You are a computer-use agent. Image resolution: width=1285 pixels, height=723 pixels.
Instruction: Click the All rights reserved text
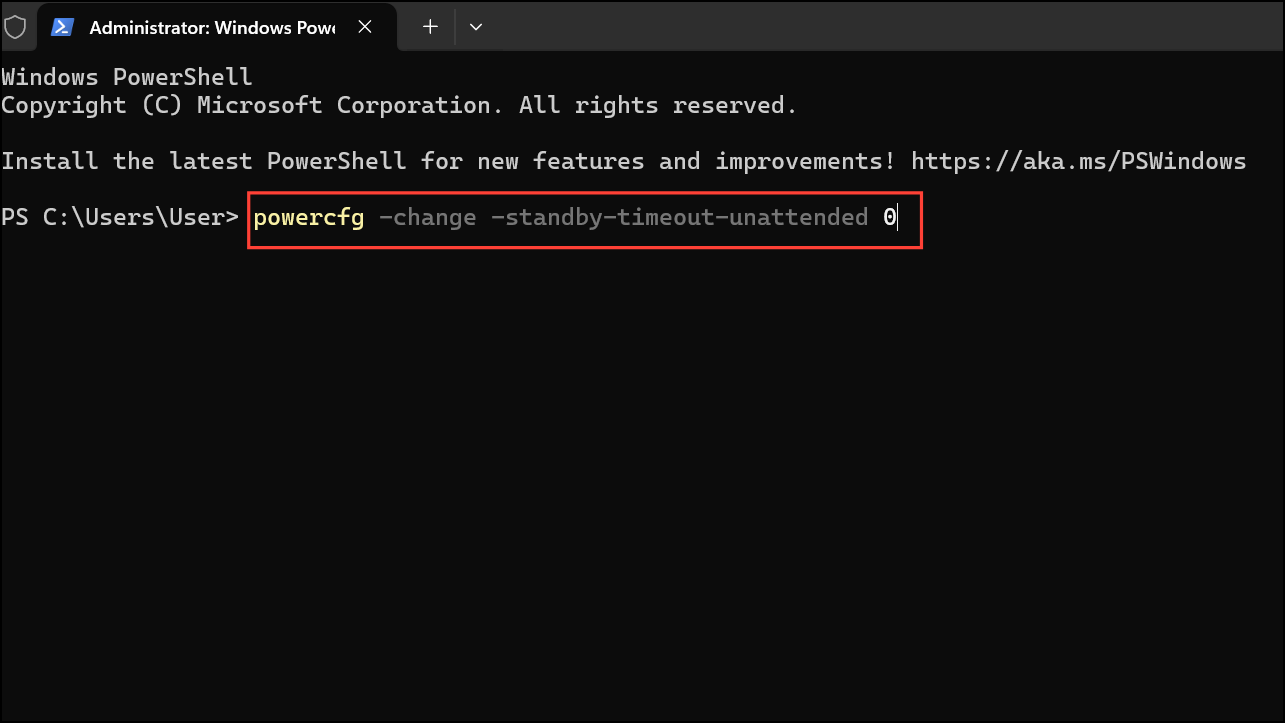(x=660, y=104)
